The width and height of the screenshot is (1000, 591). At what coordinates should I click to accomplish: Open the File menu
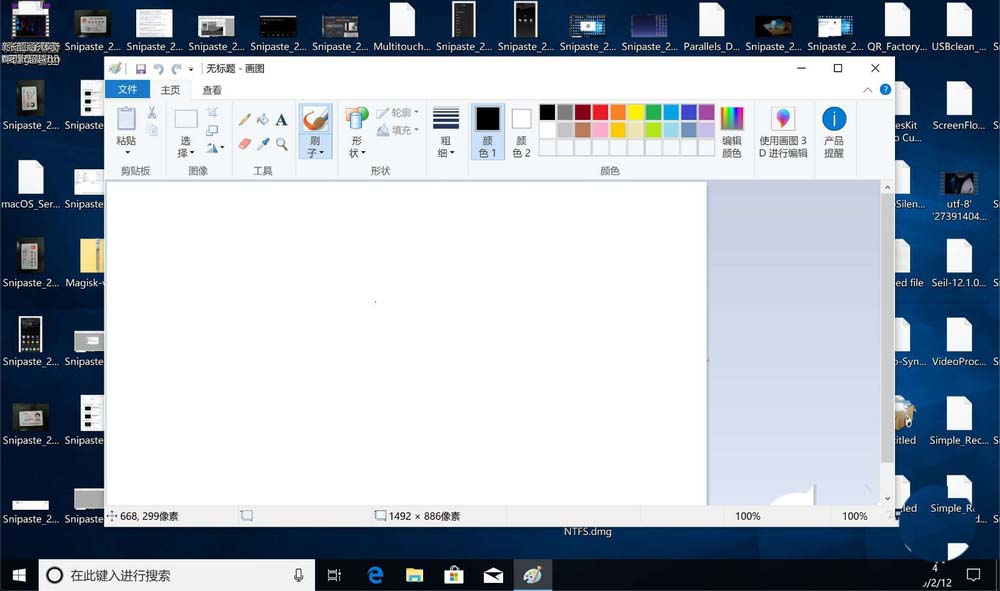click(127, 89)
